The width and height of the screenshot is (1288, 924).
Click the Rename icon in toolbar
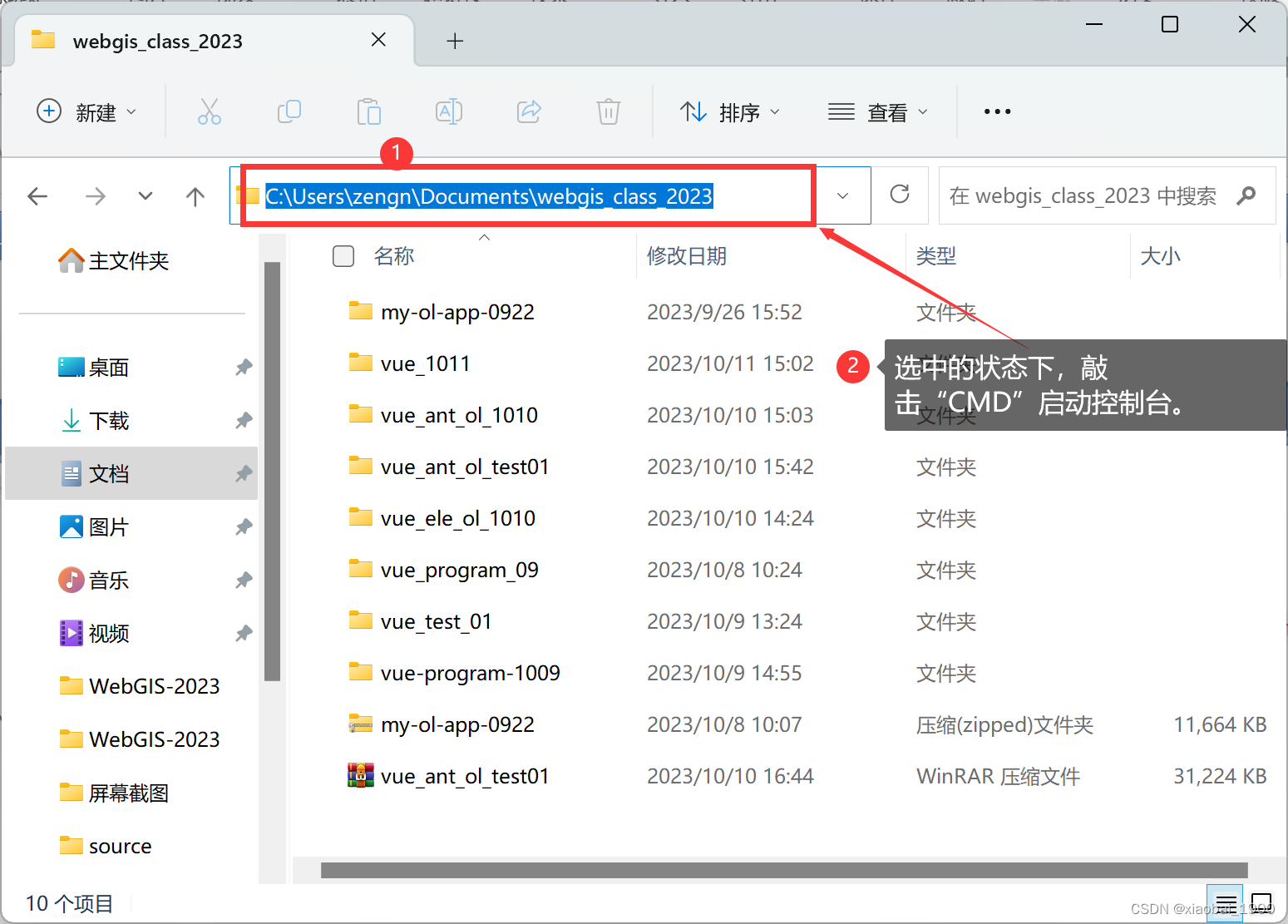coord(449,111)
